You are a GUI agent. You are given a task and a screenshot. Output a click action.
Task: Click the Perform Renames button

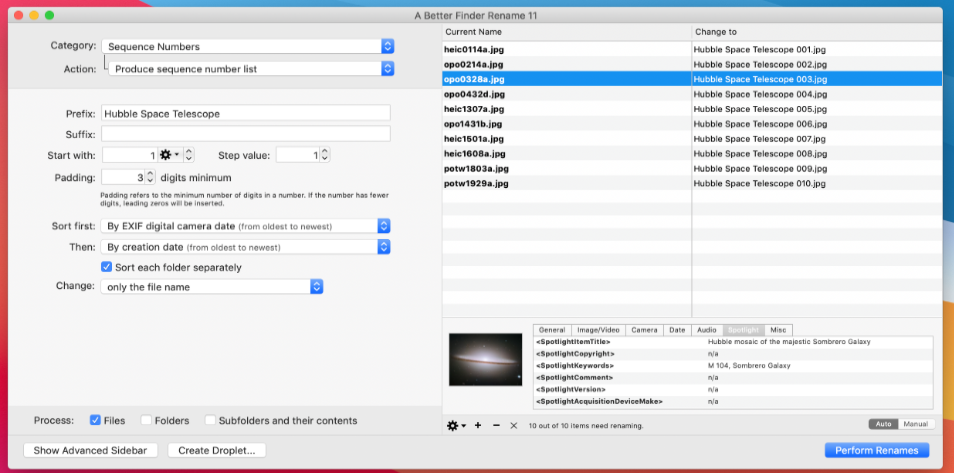tap(876, 450)
